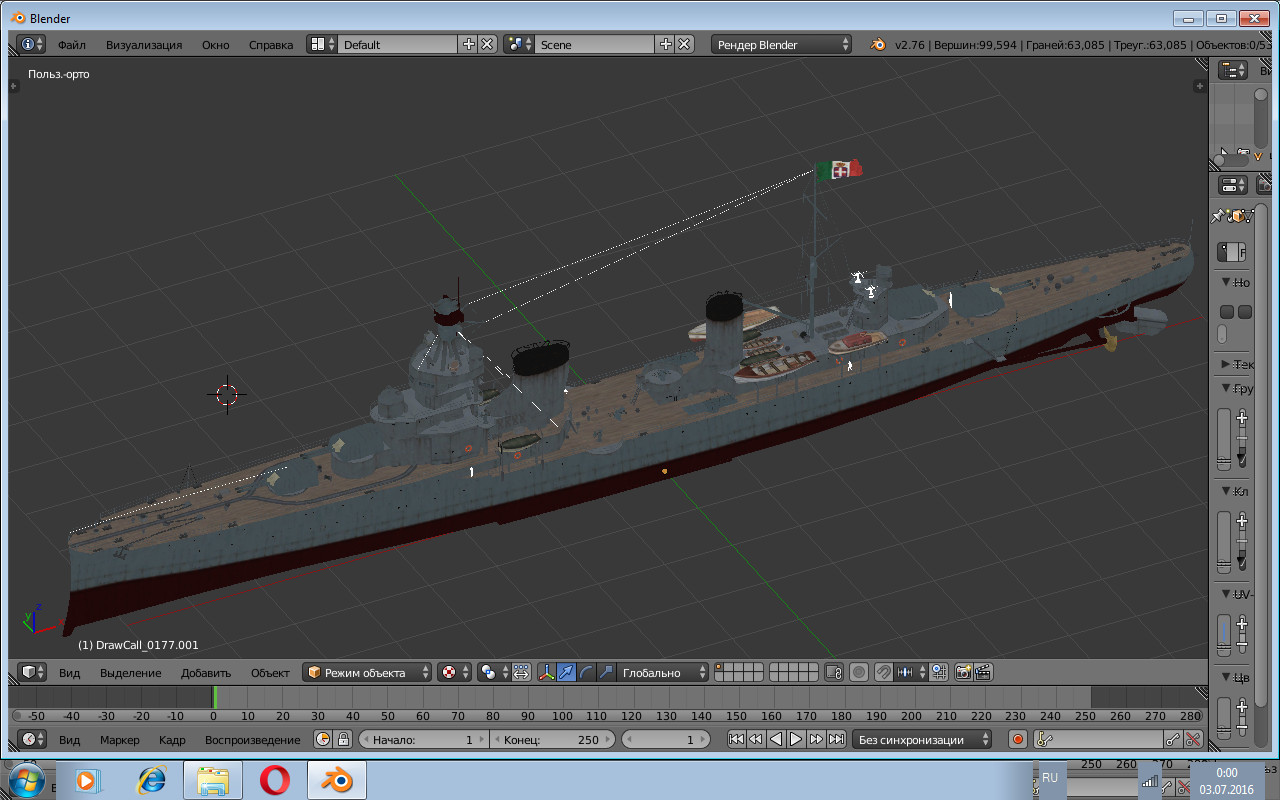Toggle the lock camera to layers icon

point(834,672)
